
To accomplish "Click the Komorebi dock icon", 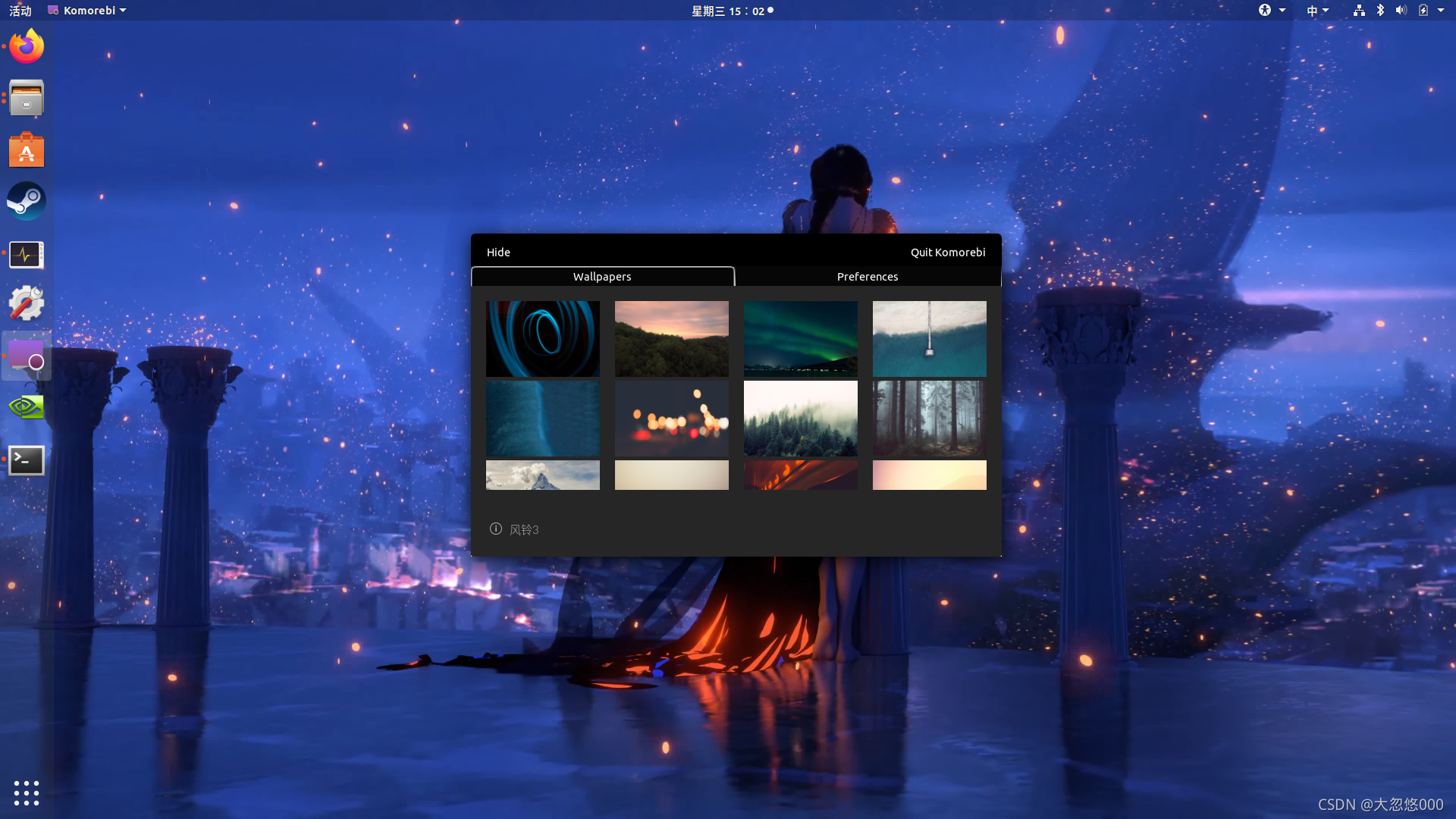I will pyautogui.click(x=27, y=356).
